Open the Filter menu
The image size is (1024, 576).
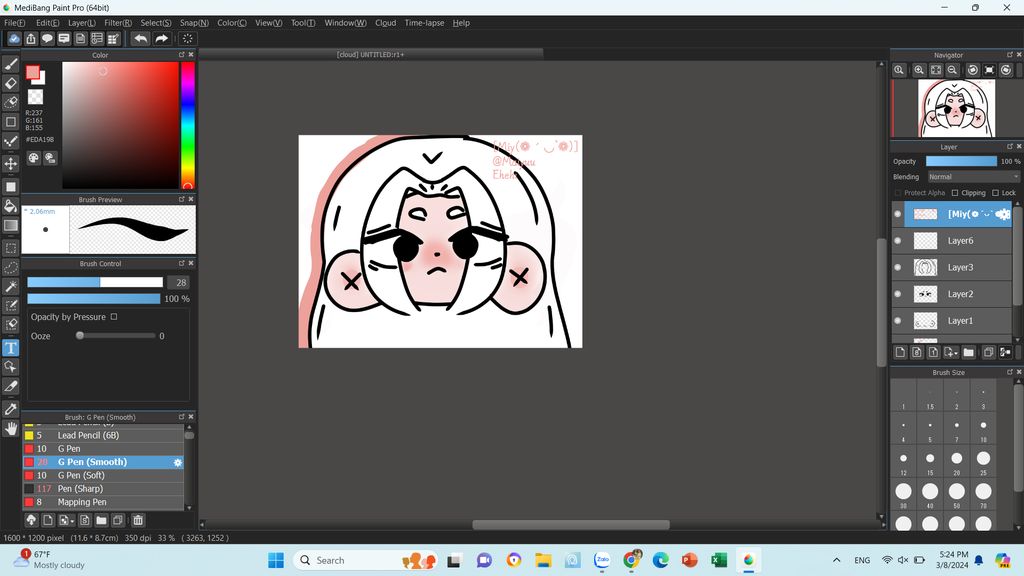(118, 23)
